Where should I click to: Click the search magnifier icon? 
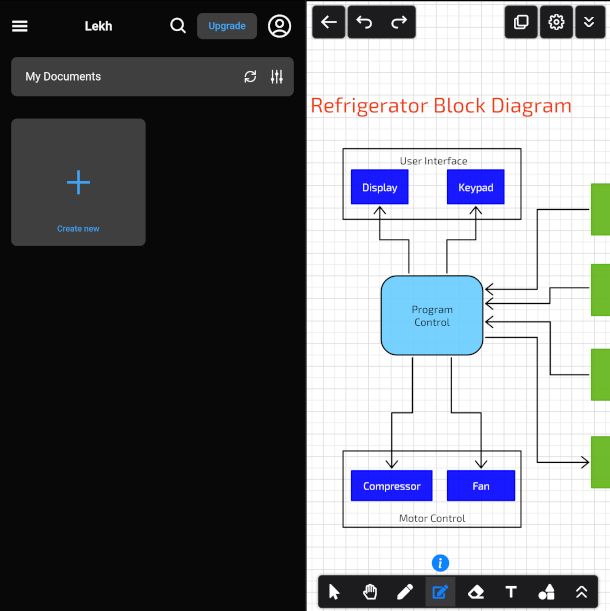(x=178, y=26)
